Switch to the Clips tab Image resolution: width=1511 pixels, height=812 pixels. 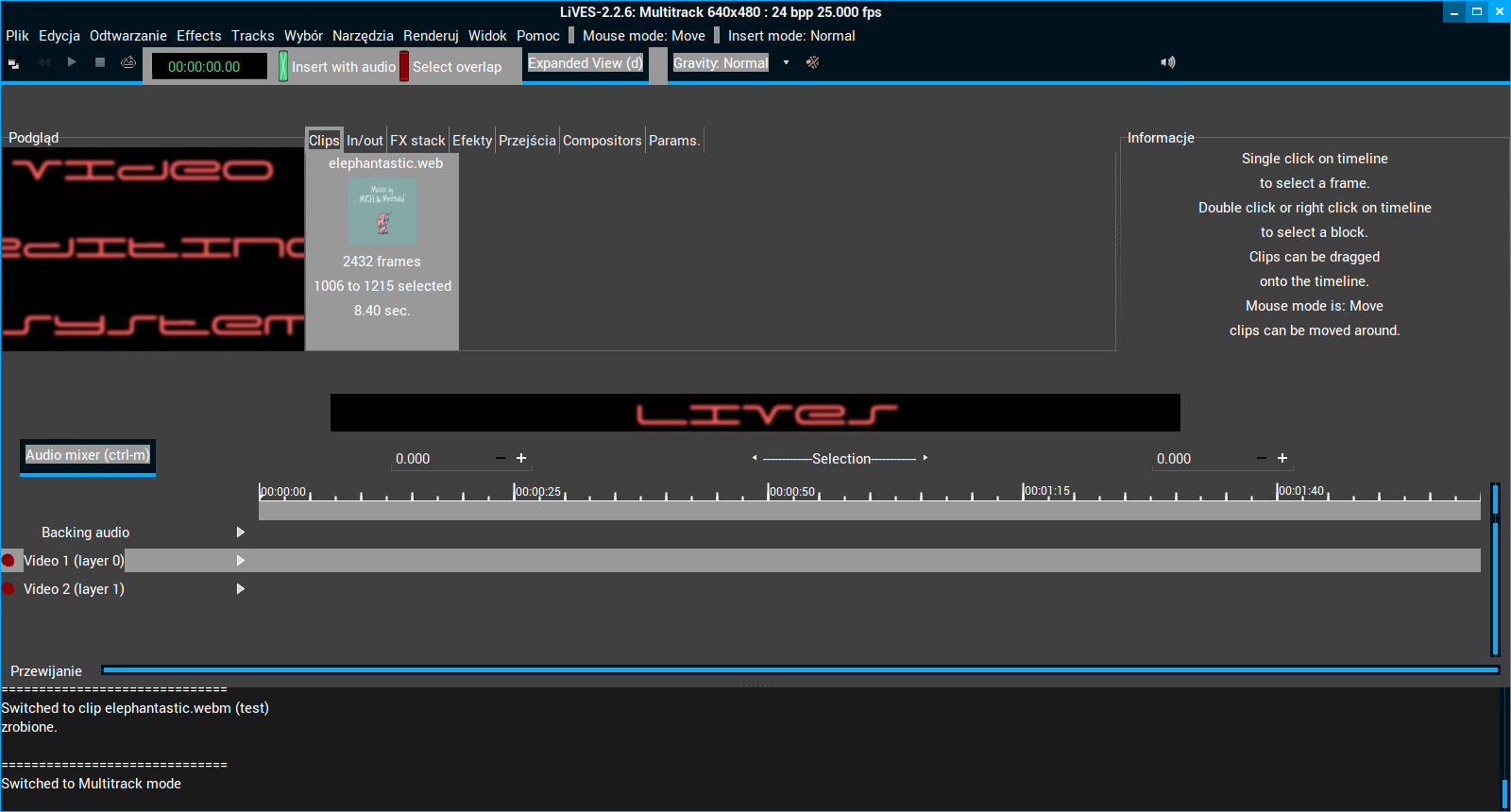pyautogui.click(x=324, y=140)
